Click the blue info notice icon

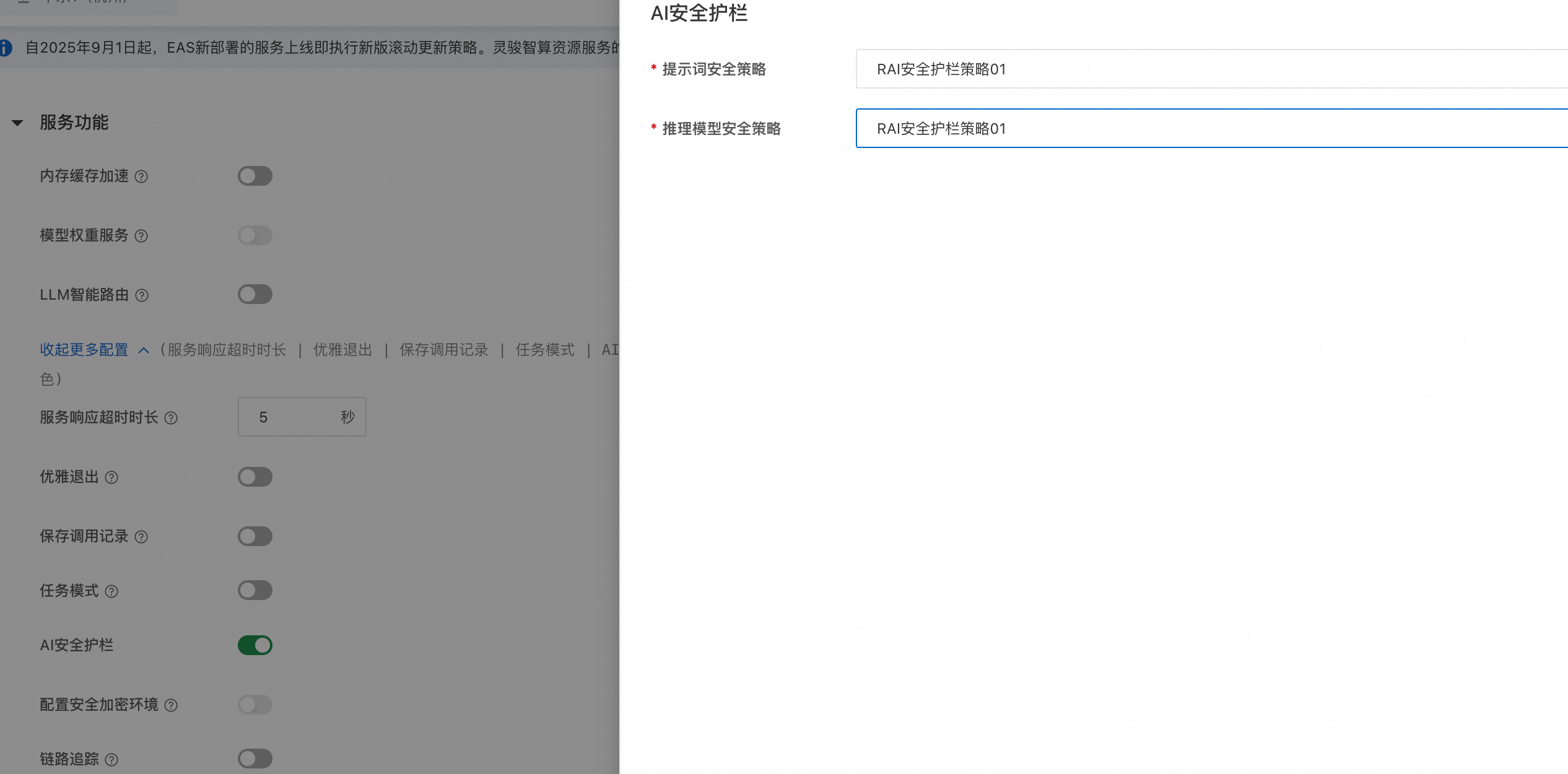(6, 48)
